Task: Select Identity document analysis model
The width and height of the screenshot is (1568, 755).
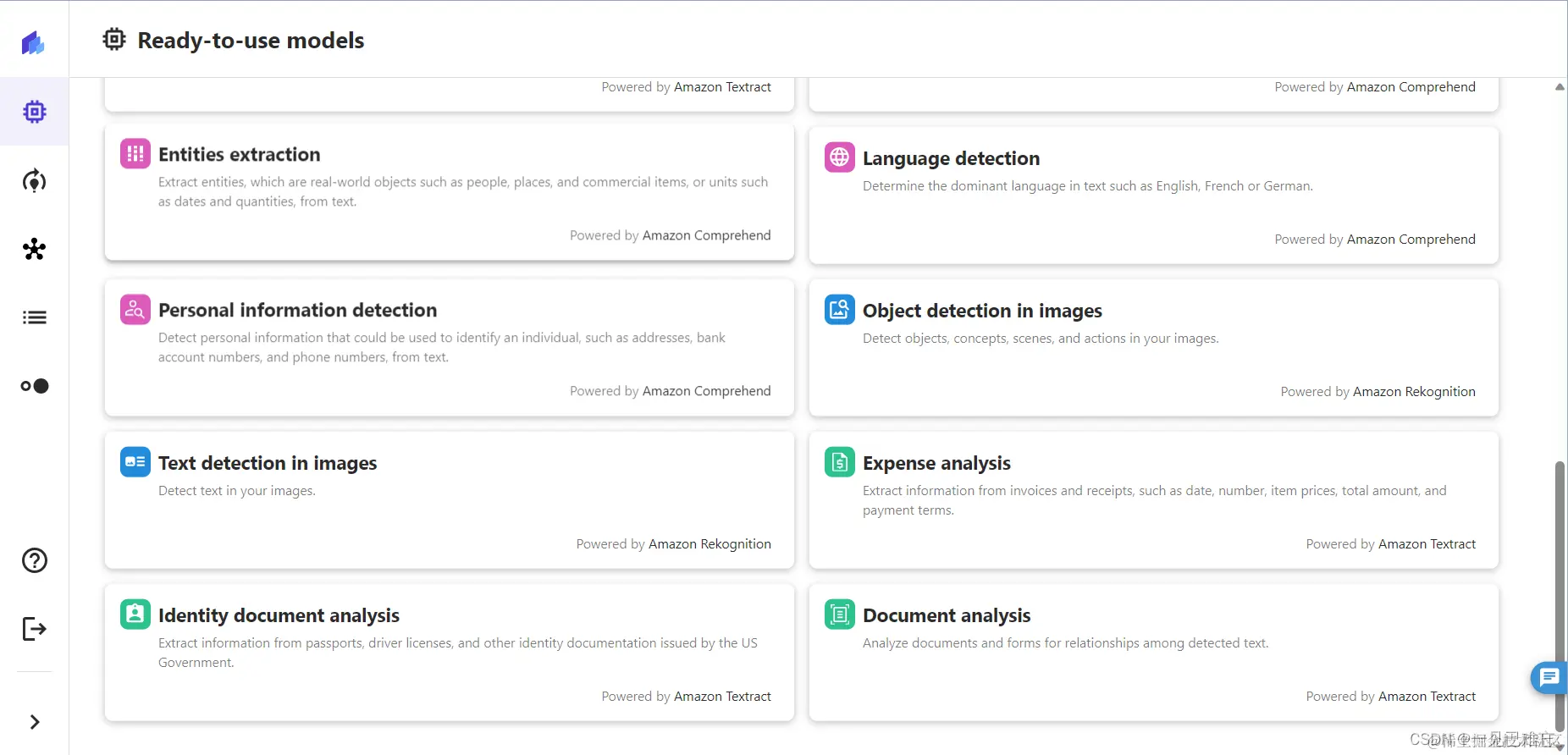Action: click(449, 652)
